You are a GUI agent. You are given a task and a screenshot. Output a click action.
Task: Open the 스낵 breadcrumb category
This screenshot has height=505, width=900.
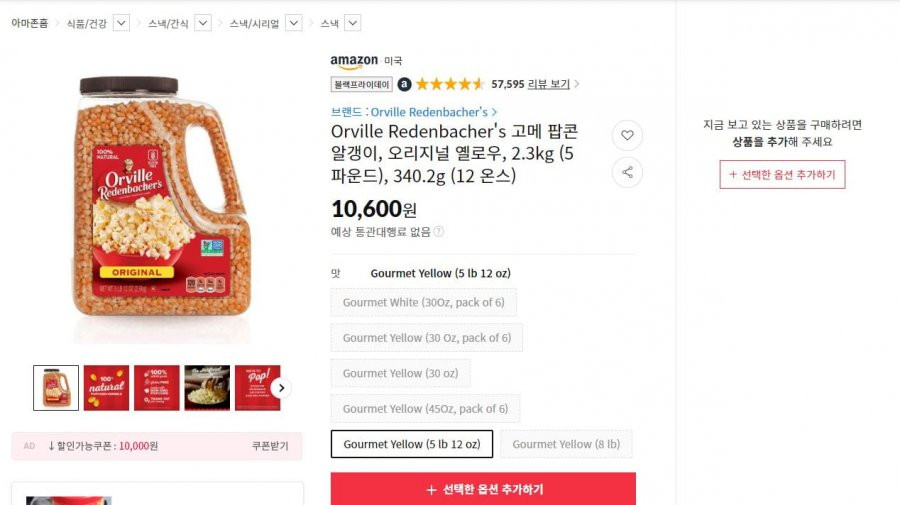(329, 24)
